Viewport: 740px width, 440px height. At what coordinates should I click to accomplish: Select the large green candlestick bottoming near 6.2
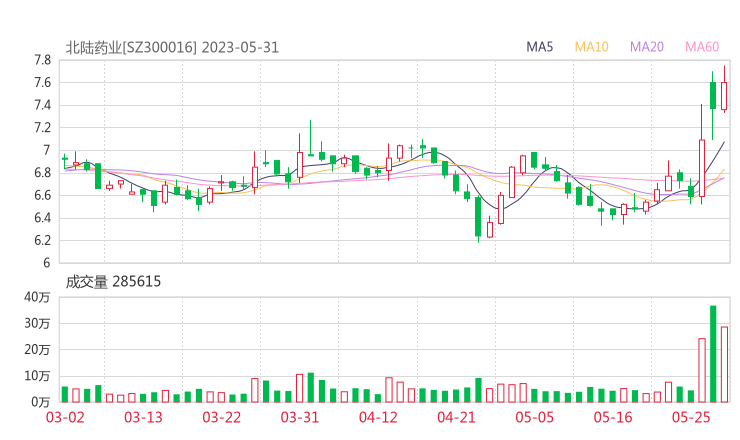(478, 217)
